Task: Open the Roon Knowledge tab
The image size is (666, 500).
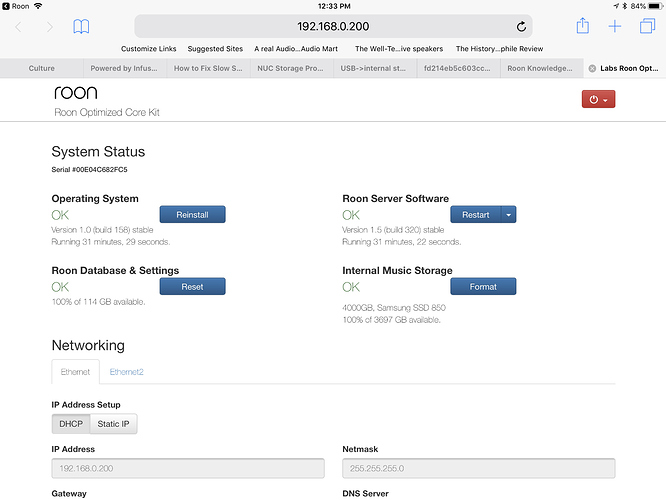Action: [540, 68]
